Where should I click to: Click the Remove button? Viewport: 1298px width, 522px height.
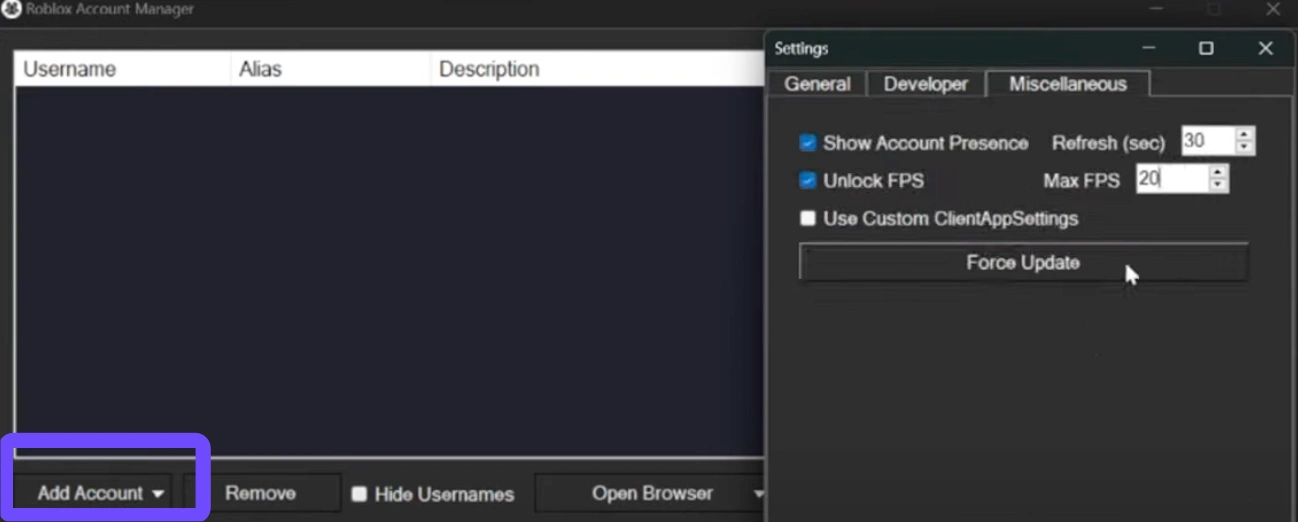(x=260, y=493)
